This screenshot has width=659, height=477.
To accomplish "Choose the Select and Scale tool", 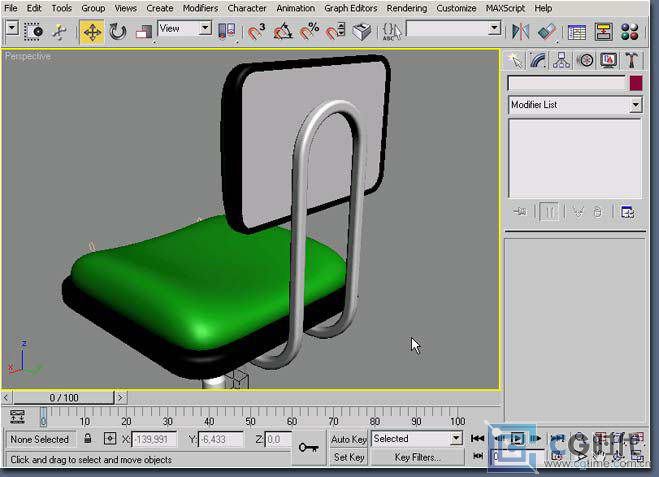I will 144,32.
